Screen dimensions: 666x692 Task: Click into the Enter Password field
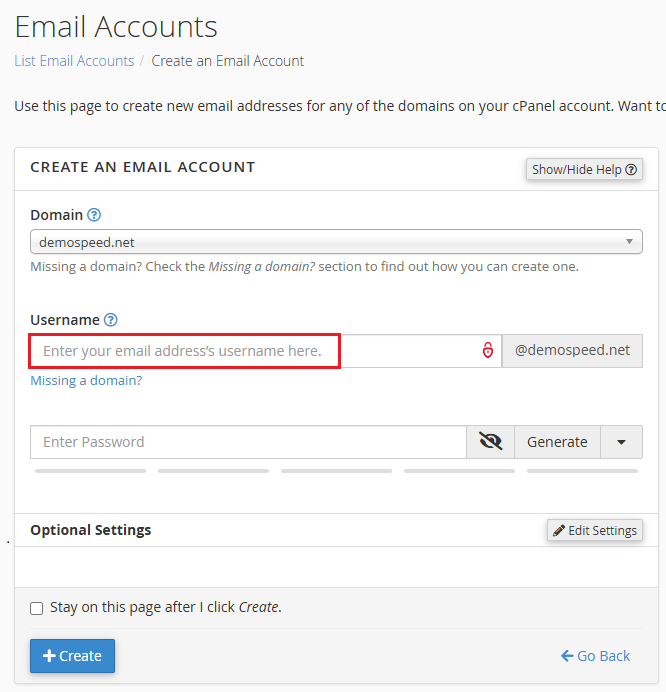tap(248, 442)
